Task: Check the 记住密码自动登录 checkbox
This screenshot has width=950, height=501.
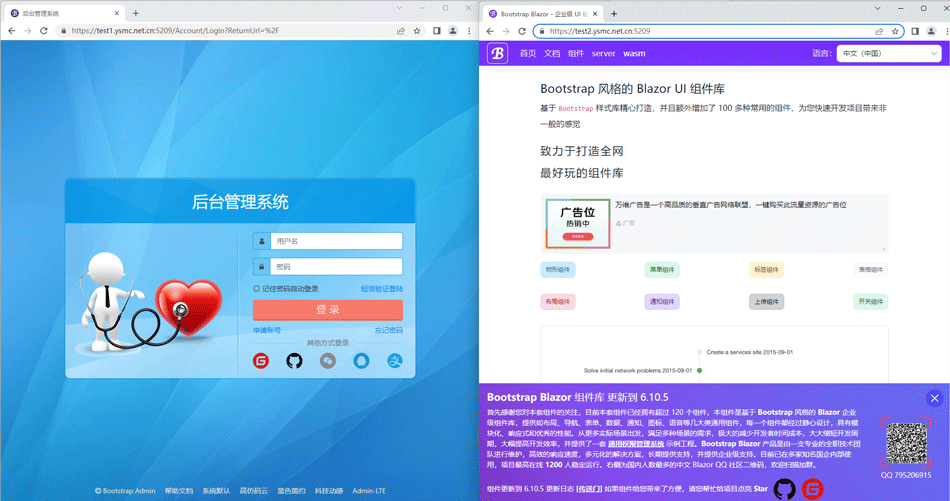Action: (x=256, y=289)
